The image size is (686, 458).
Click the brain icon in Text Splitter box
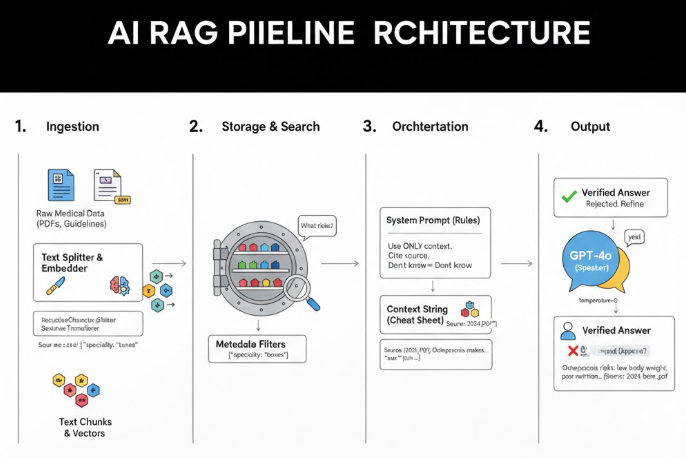pos(119,285)
